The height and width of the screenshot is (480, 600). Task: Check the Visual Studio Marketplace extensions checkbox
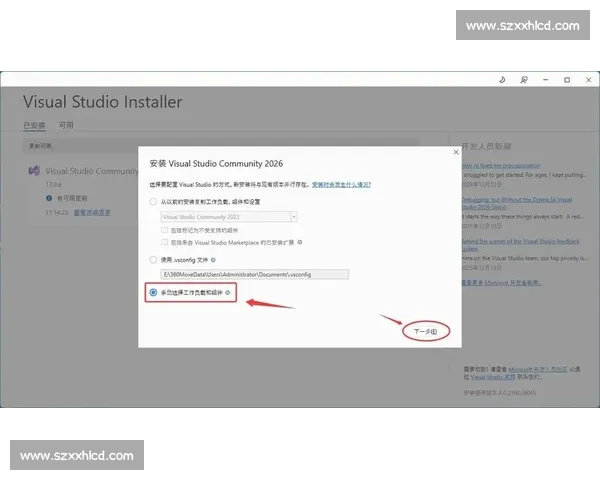pos(165,242)
